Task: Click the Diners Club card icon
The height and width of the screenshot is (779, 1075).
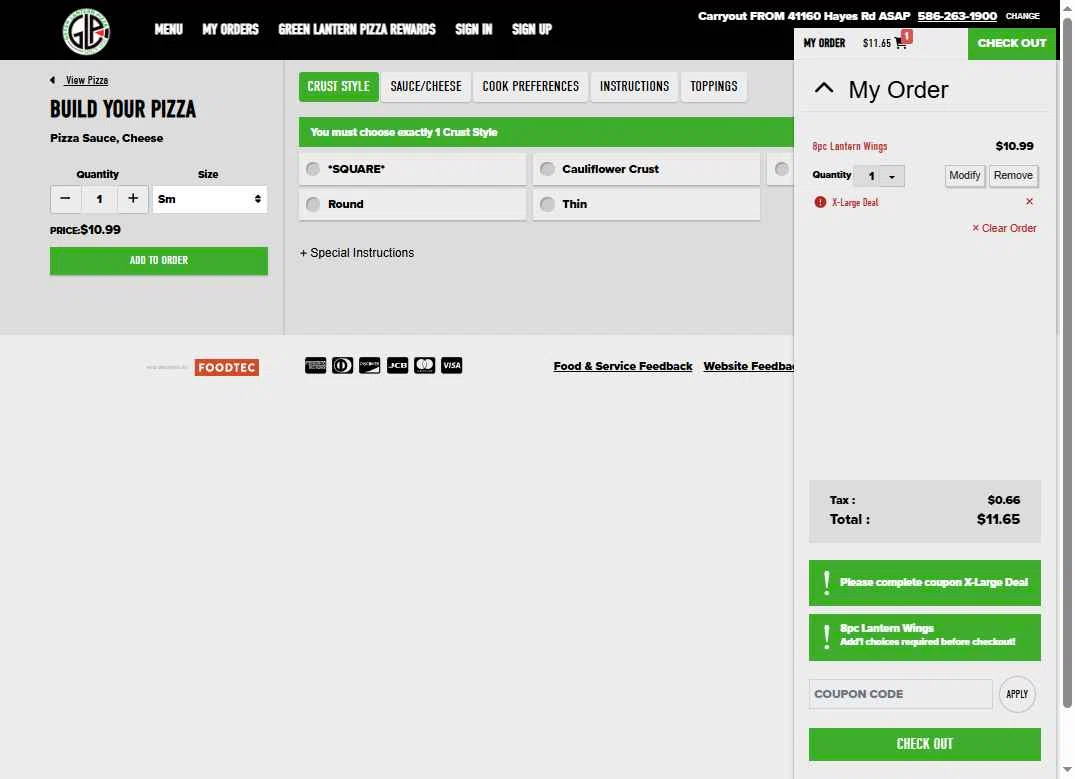Action: [343, 365]
